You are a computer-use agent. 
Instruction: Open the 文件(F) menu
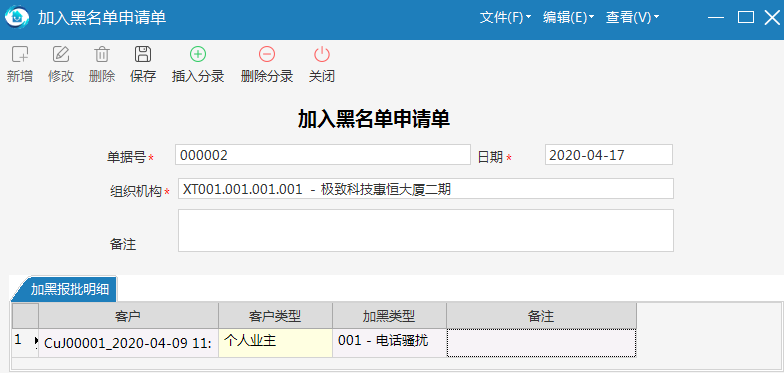(505, 18)
